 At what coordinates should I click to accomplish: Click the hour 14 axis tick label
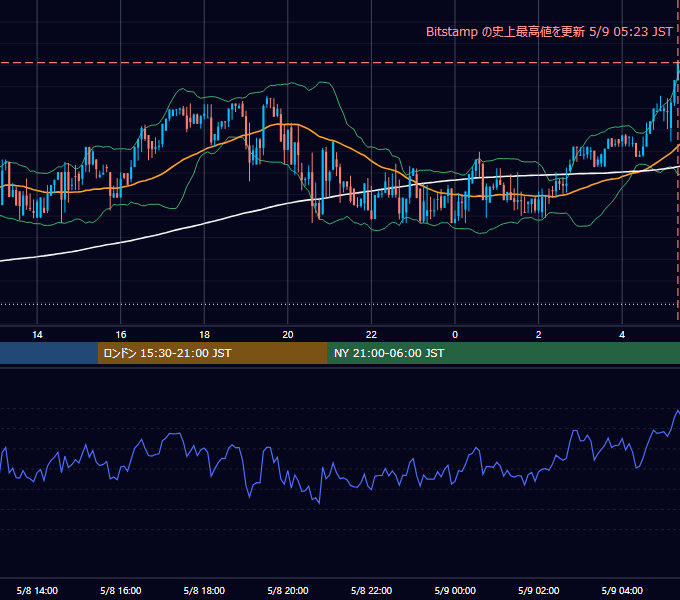pos(37,335)
